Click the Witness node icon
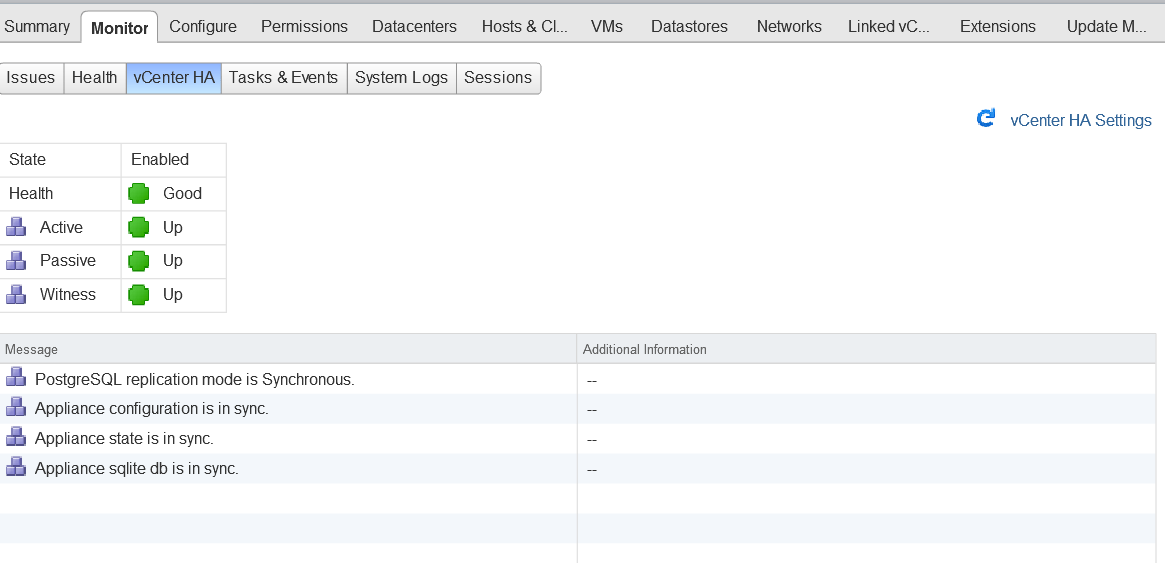 point(16,294)
